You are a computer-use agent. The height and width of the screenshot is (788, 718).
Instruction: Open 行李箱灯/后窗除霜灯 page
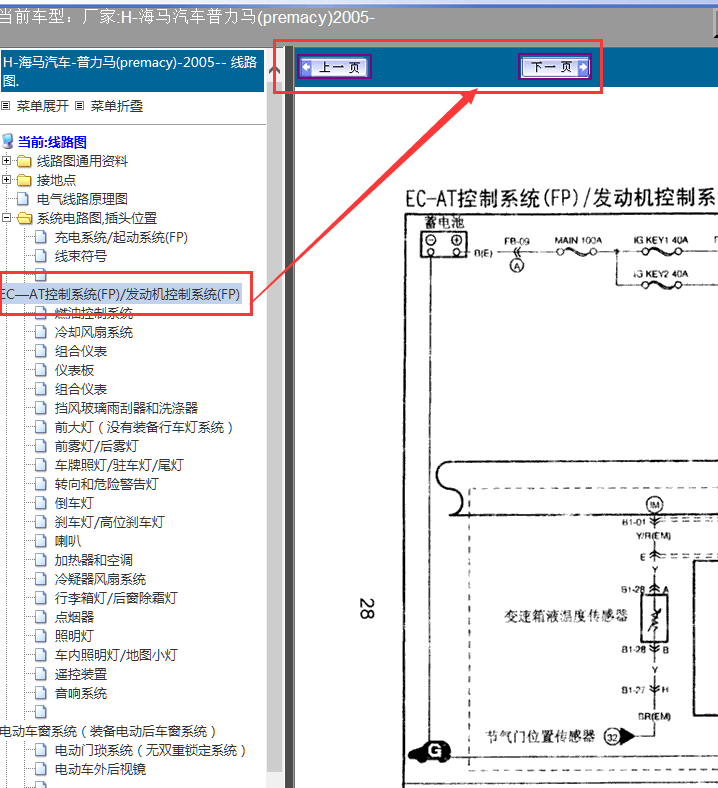click(x=116, y=598)
